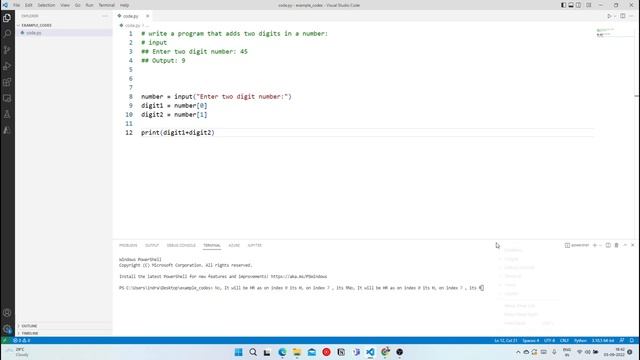
Task: Open the run button dropdown arrow
Action: [x=615, y=16]
